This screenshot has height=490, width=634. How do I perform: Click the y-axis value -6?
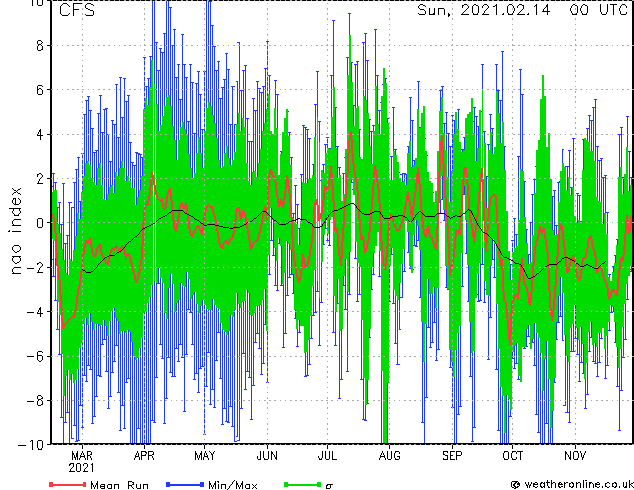pos(35,356)
